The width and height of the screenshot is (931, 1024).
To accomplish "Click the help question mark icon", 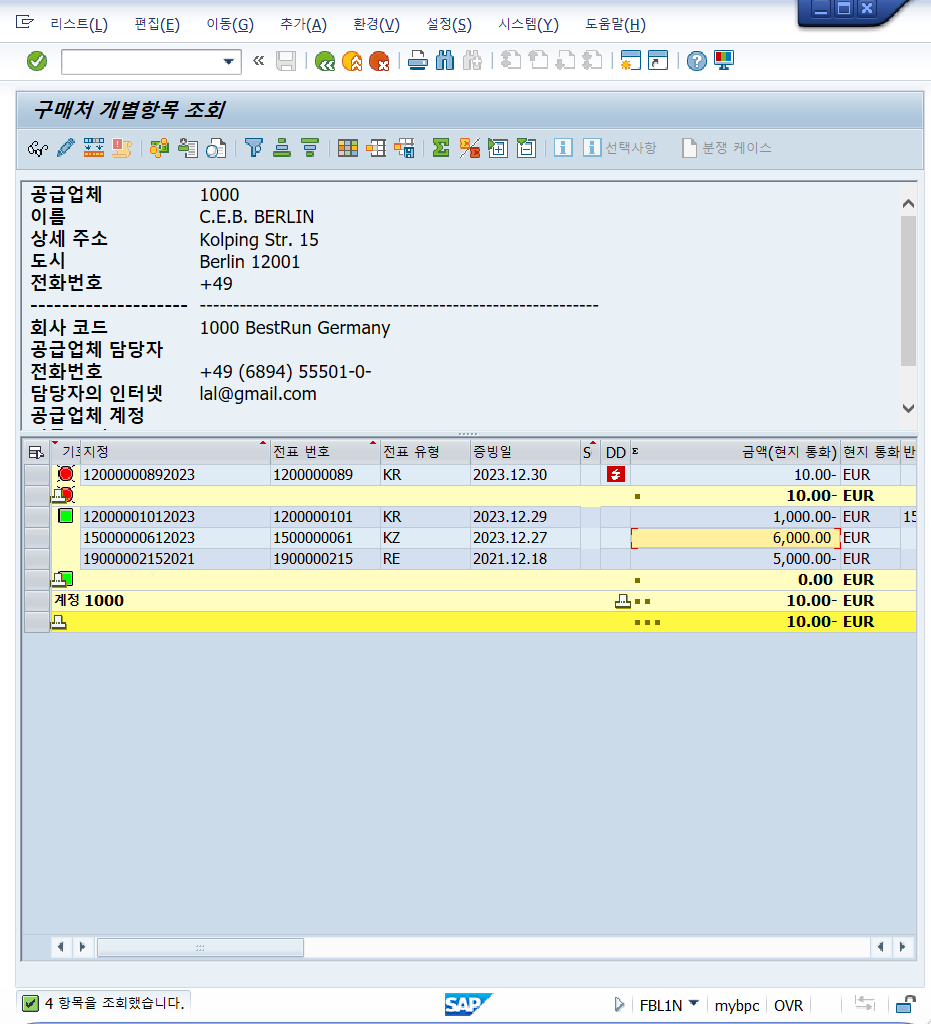I will coord(697,61).
